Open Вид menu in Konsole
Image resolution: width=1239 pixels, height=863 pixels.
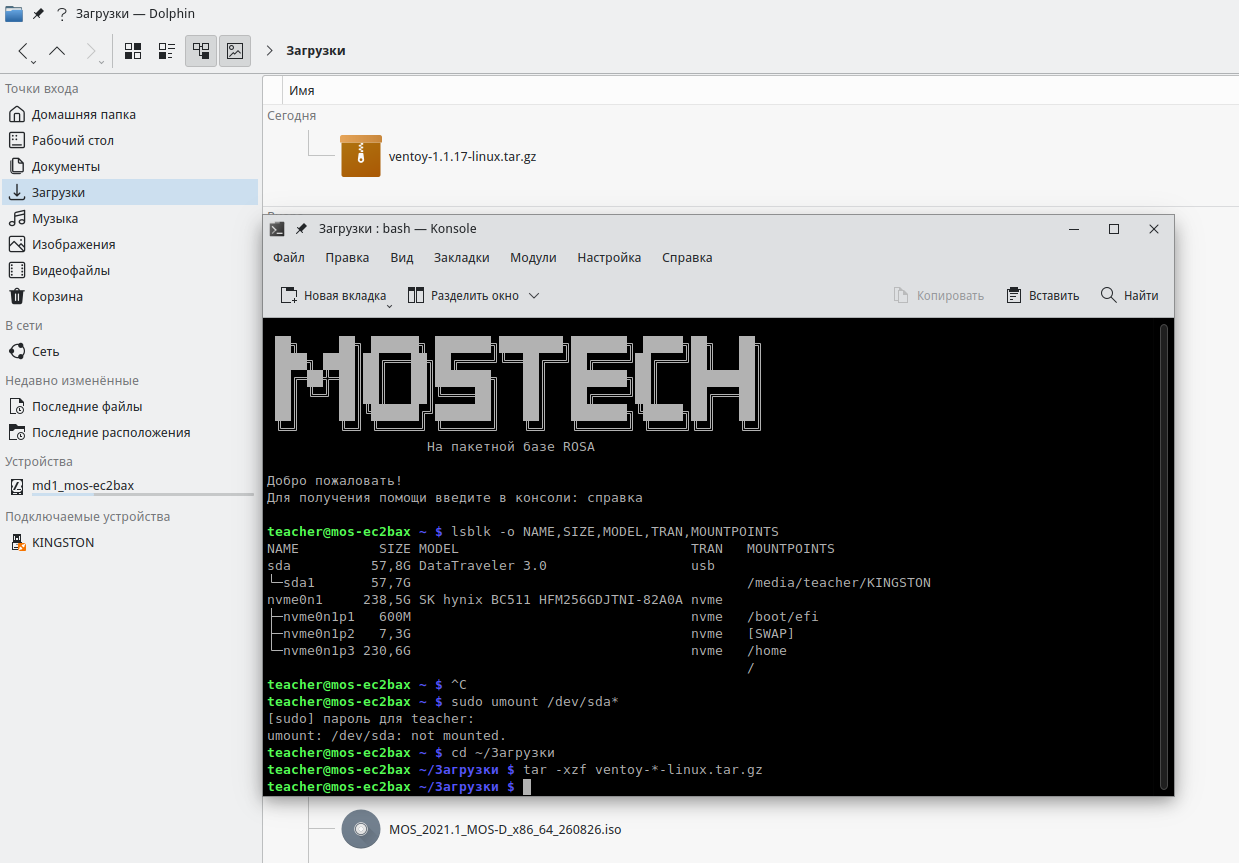(x=402, y=257)
